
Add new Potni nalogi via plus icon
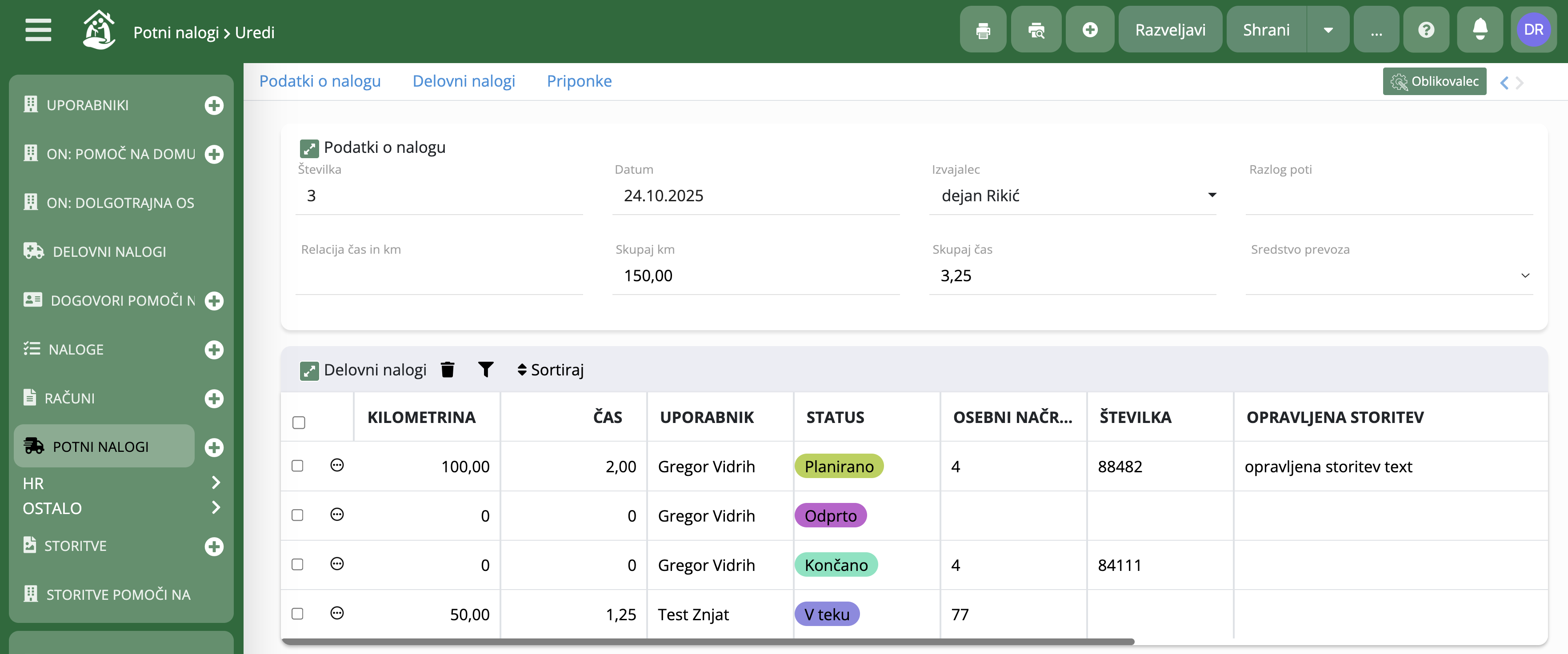tap(214, 447)
